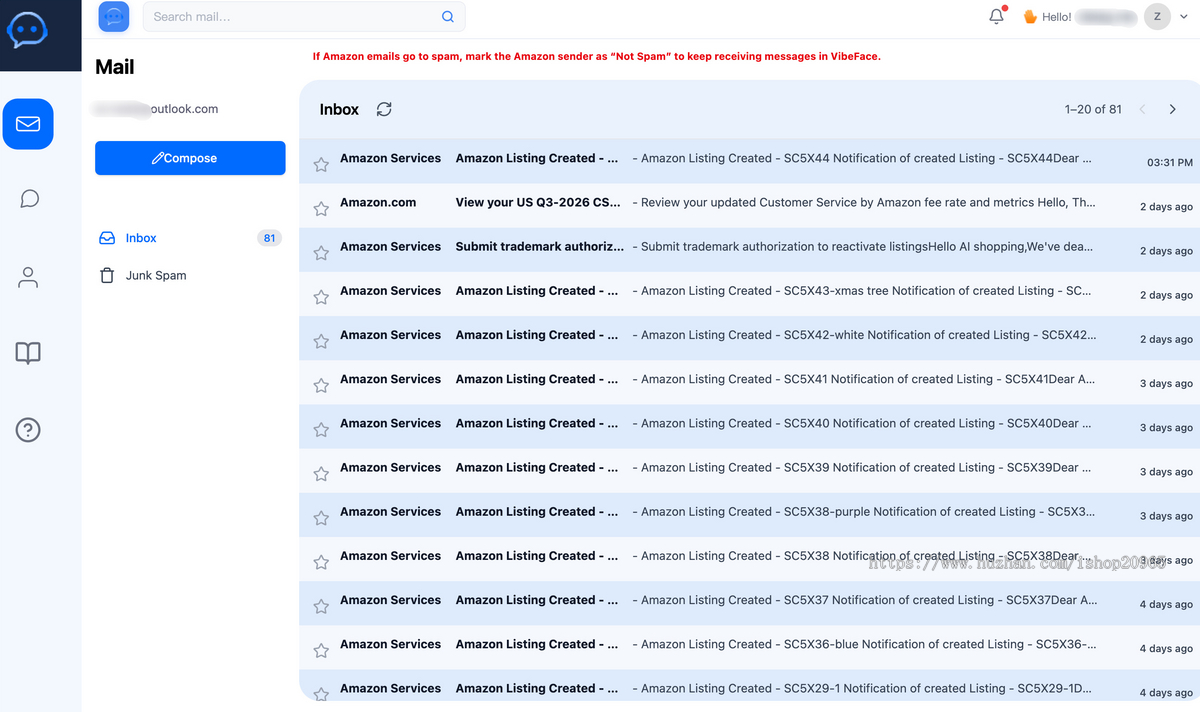Viewport: 1200px width, 712px height.
Task: Select the Junk Spam folder
Action: 190,275
